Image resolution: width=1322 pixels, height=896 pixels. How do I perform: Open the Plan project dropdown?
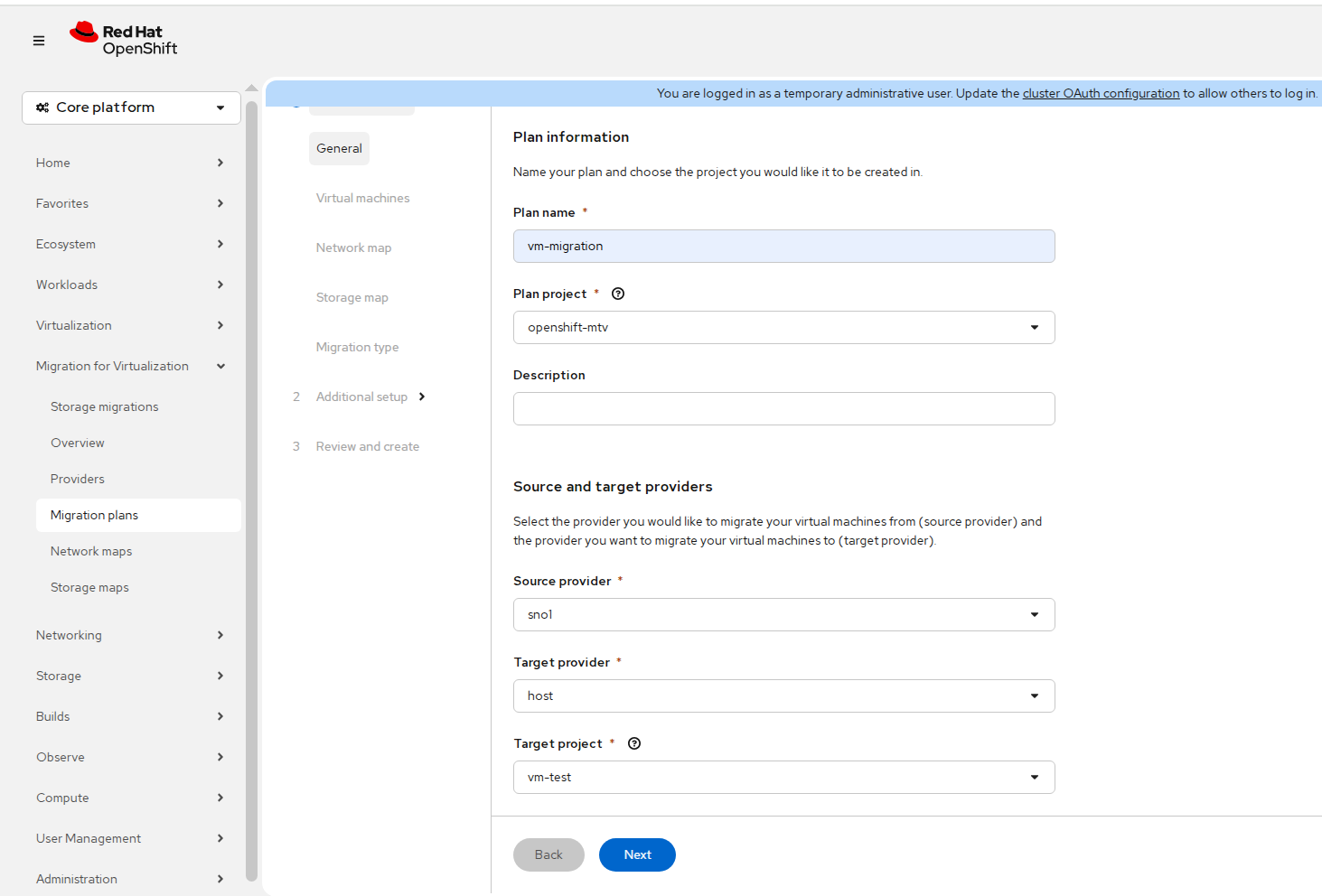(783, 328)
